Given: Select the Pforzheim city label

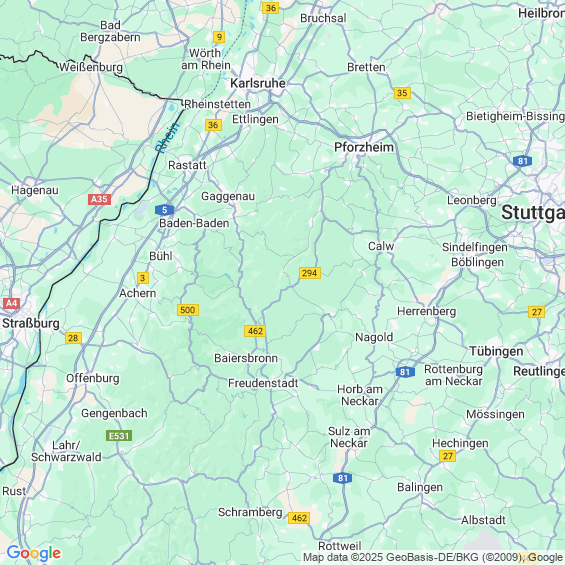Looking at the screenshot, I should point(364,147).
